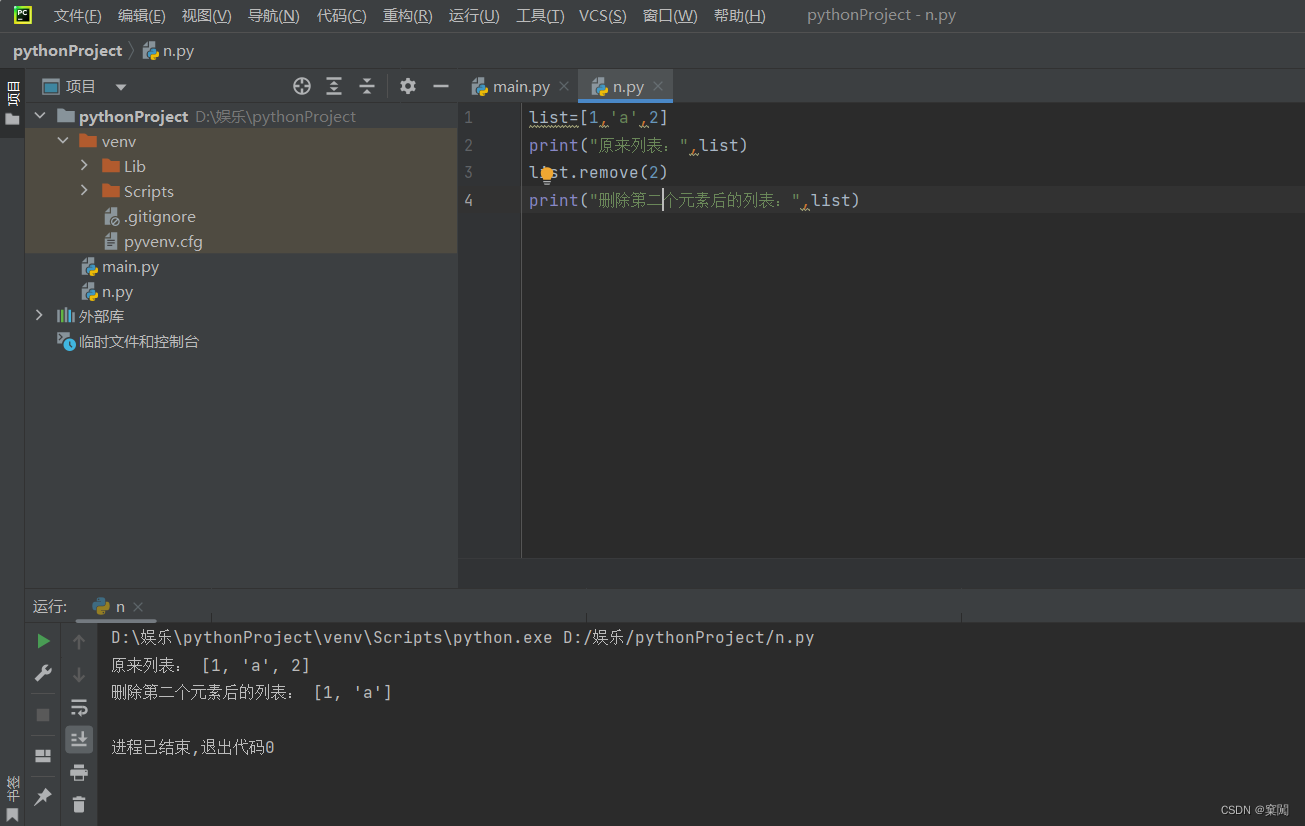
Task: Click the console text '进程已结束,退出代码0'
Action: coord(193,747)
